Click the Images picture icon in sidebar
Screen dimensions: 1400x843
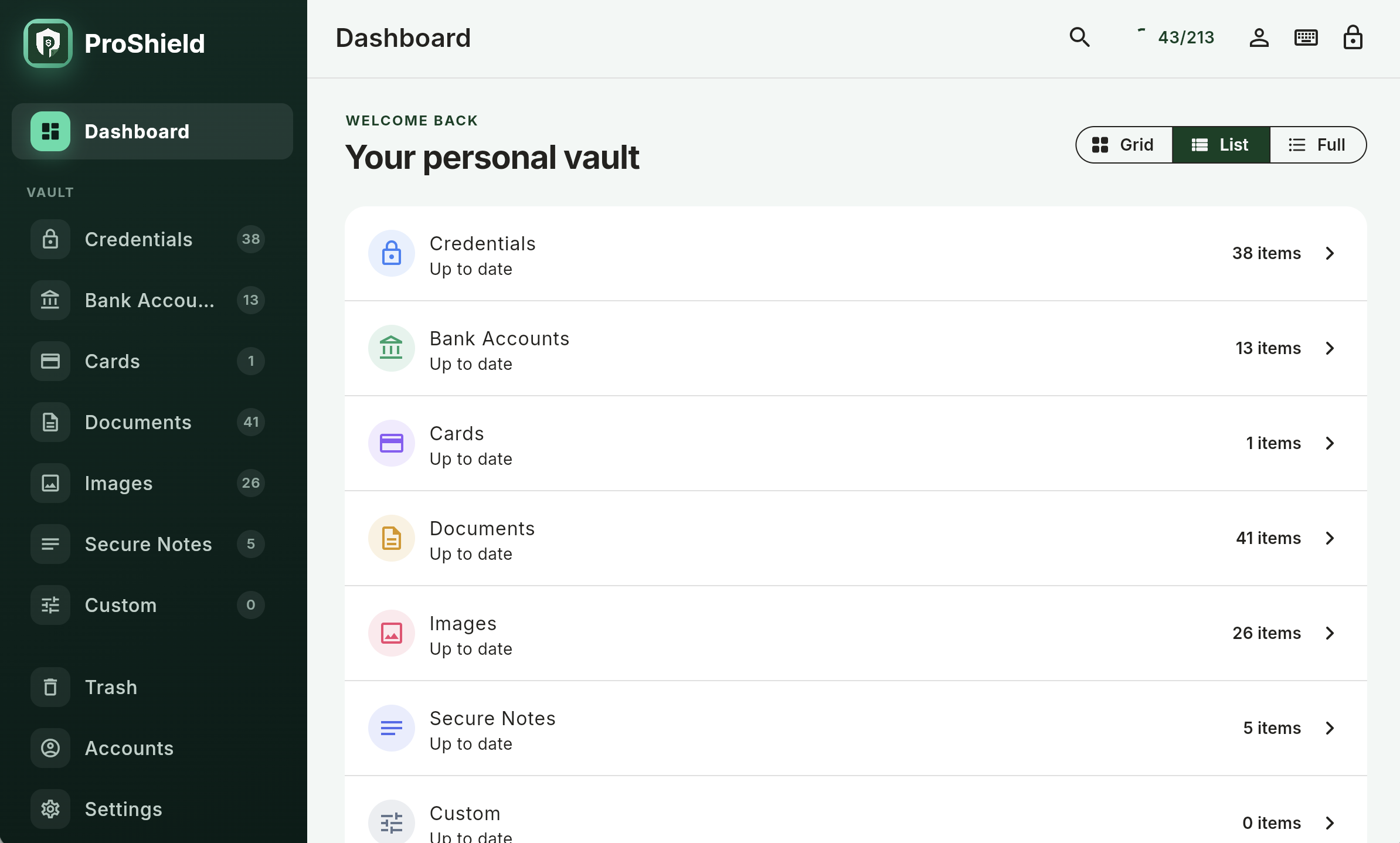[x=50, y=483]
